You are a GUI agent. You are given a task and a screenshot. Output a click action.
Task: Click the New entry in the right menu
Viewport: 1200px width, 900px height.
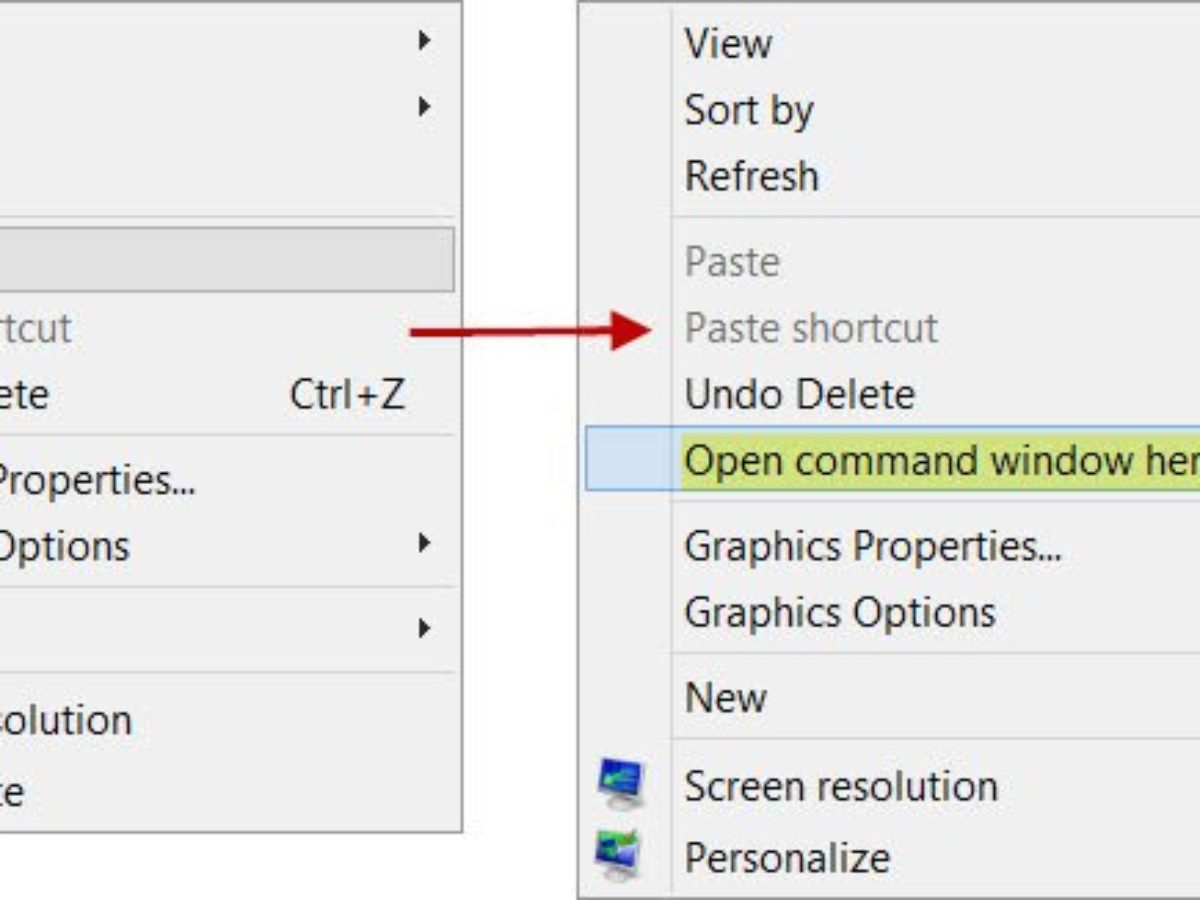coord(726,697)
